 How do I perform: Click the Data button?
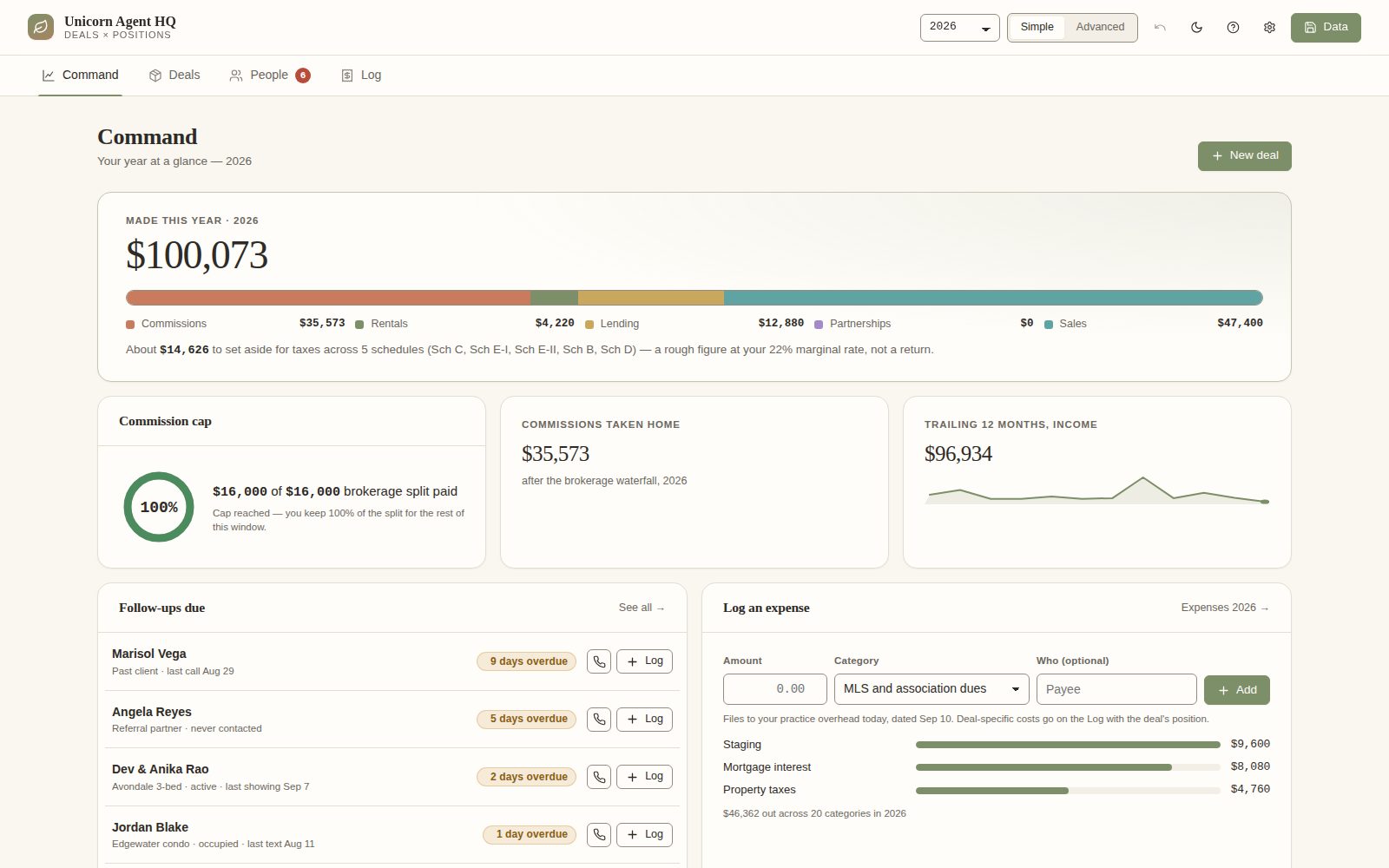1326,27
